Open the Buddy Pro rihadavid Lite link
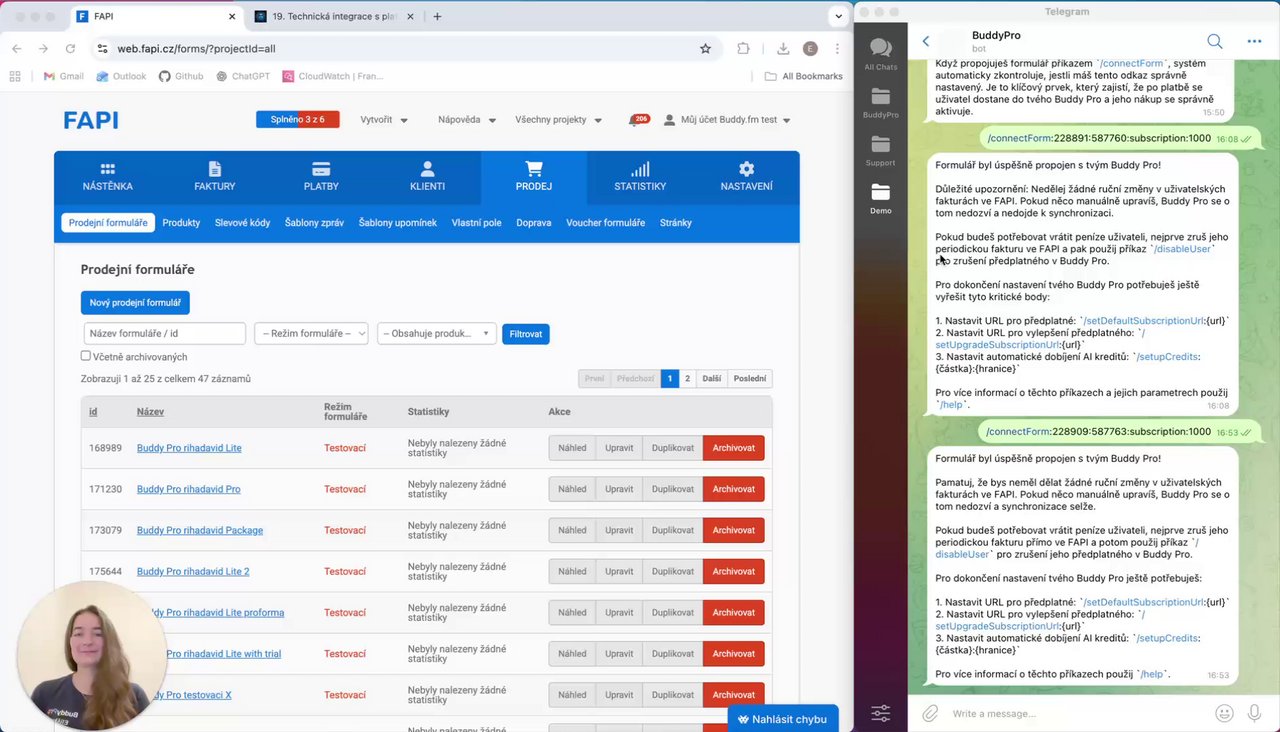 tap(189, 448)
